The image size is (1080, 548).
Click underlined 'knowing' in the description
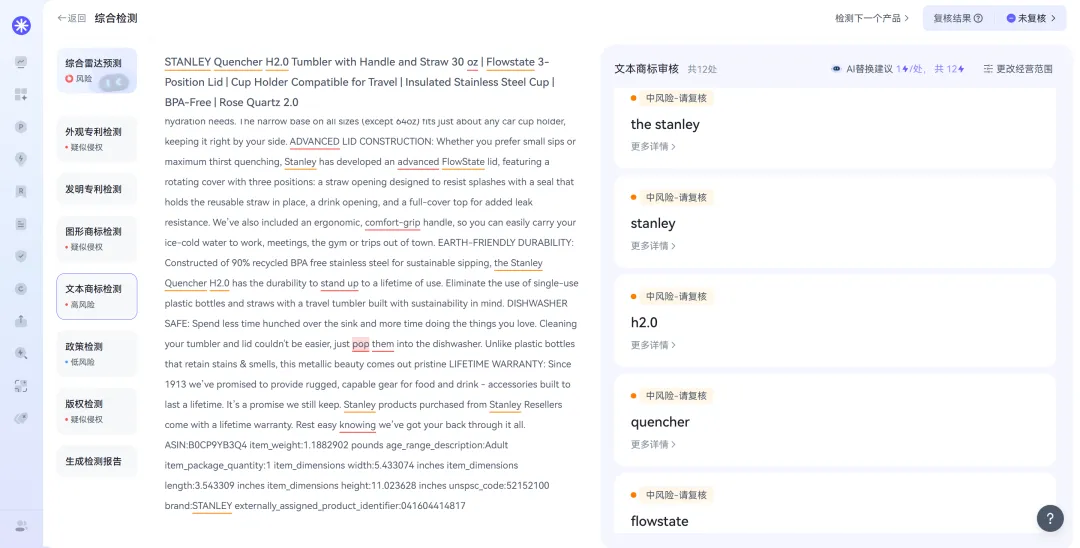pos(357,425)
